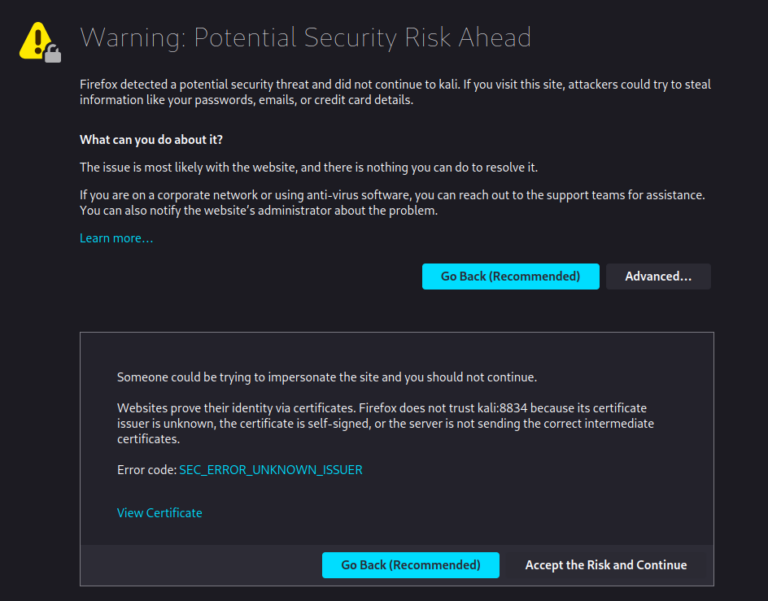The height and width of the screenshot is (601, 768).
Task: Click the 'Someone could be trying to impersonate' line
Action: [326, 377]
